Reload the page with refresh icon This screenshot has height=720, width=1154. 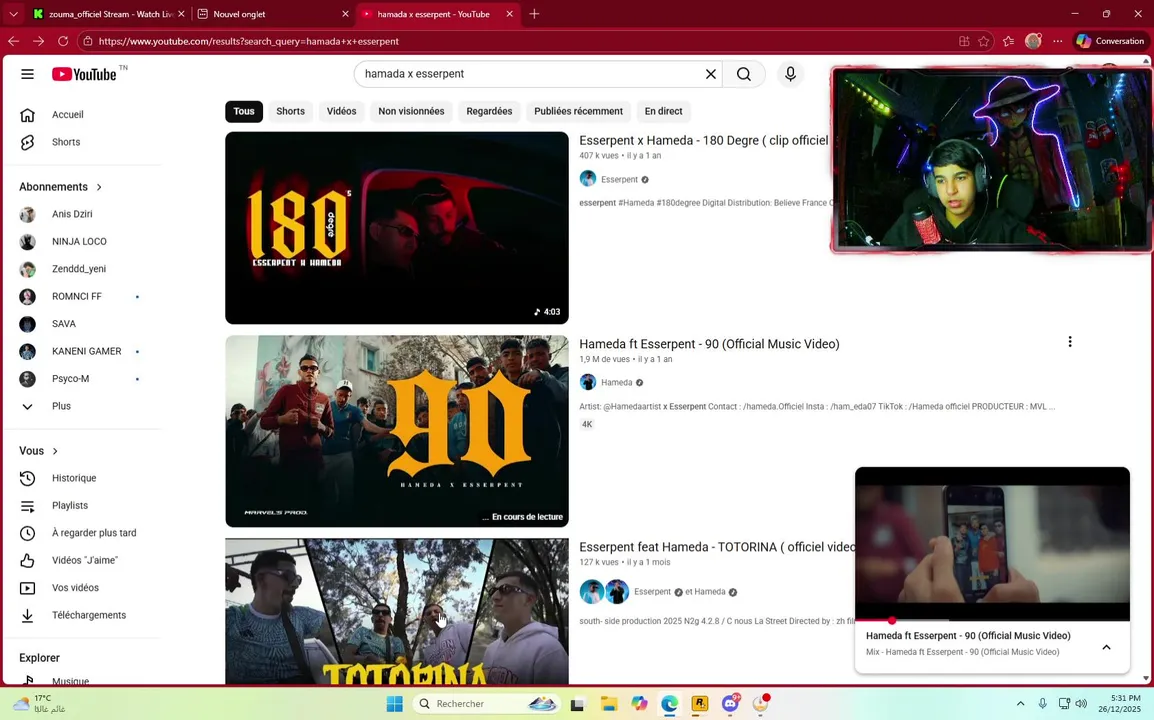tap(63, 41)
